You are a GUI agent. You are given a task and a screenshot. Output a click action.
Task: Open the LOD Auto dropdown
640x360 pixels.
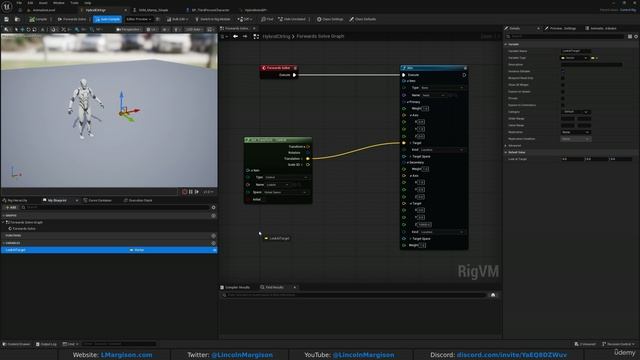point(193,29)
